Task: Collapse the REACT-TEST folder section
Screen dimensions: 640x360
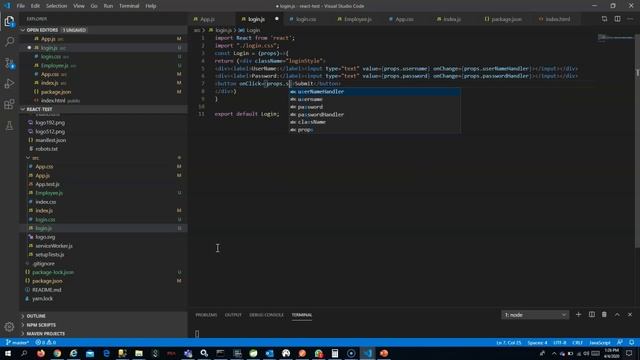Action: [x=23, y=109]
